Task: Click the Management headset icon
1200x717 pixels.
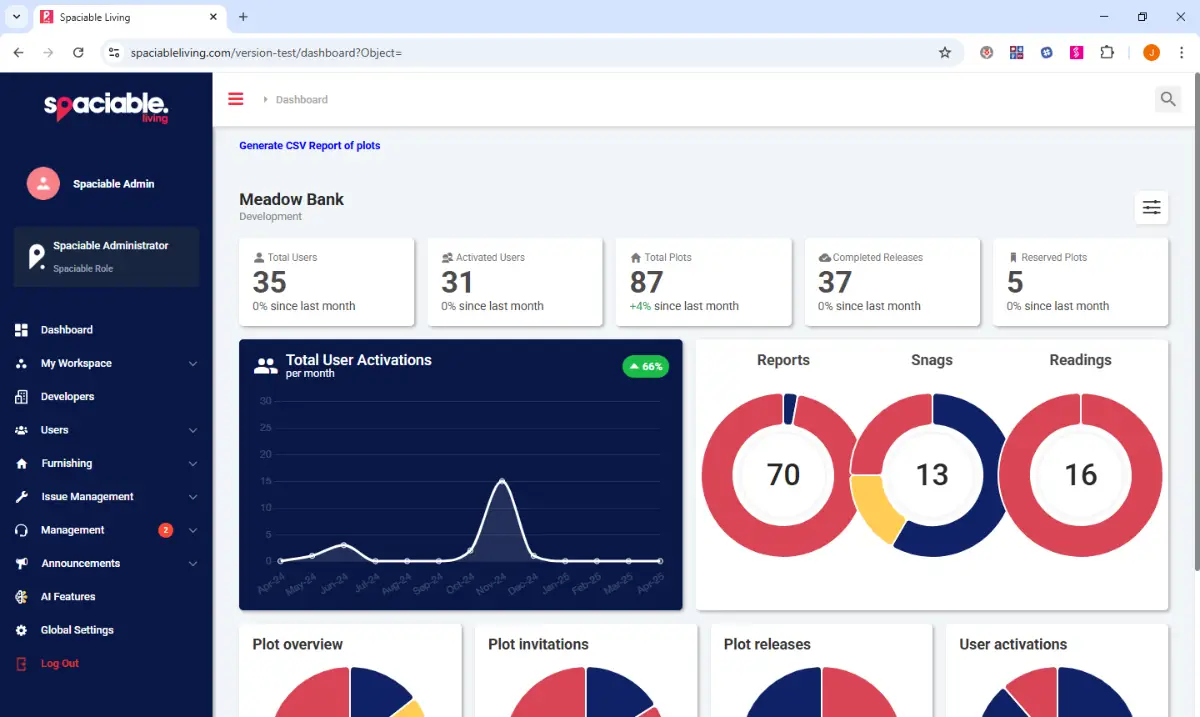Action: click(21, 530)
